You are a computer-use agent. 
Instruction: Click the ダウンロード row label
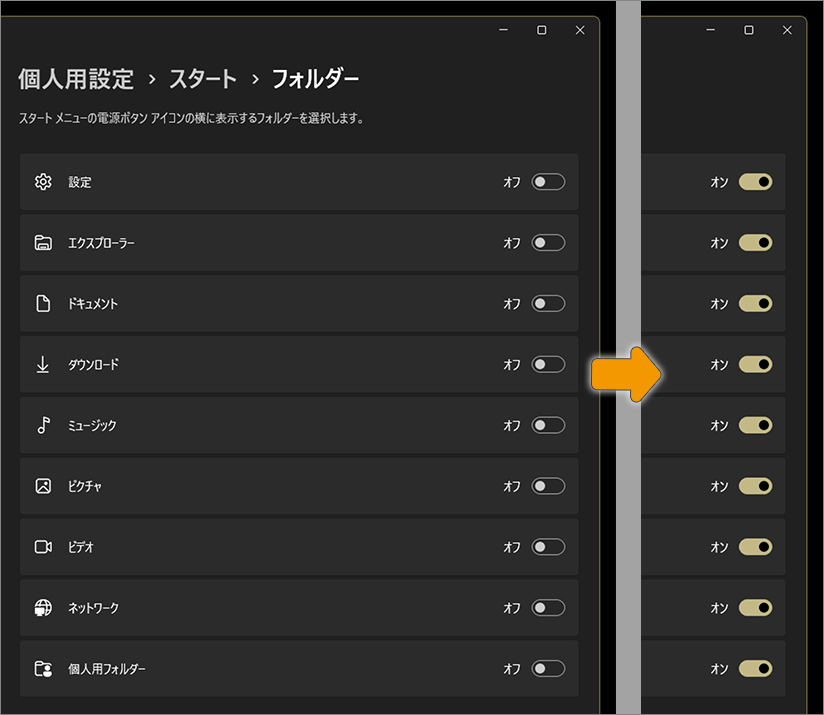94,365
